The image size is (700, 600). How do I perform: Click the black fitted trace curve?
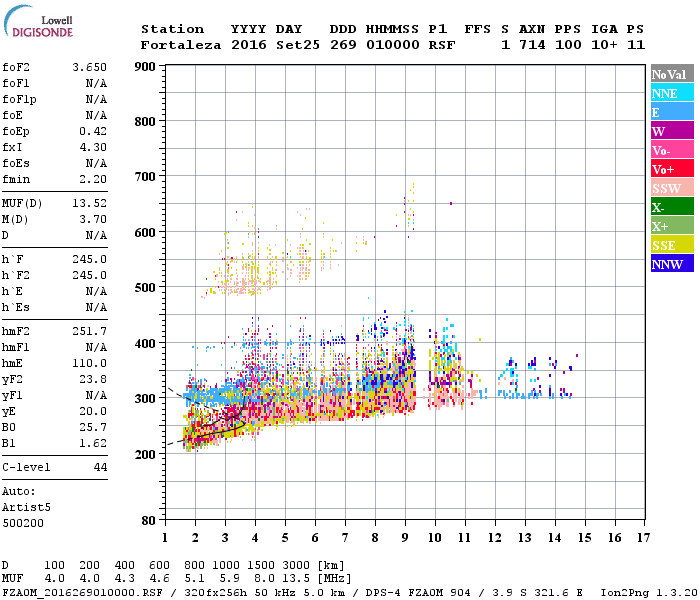tap(219, 430)
